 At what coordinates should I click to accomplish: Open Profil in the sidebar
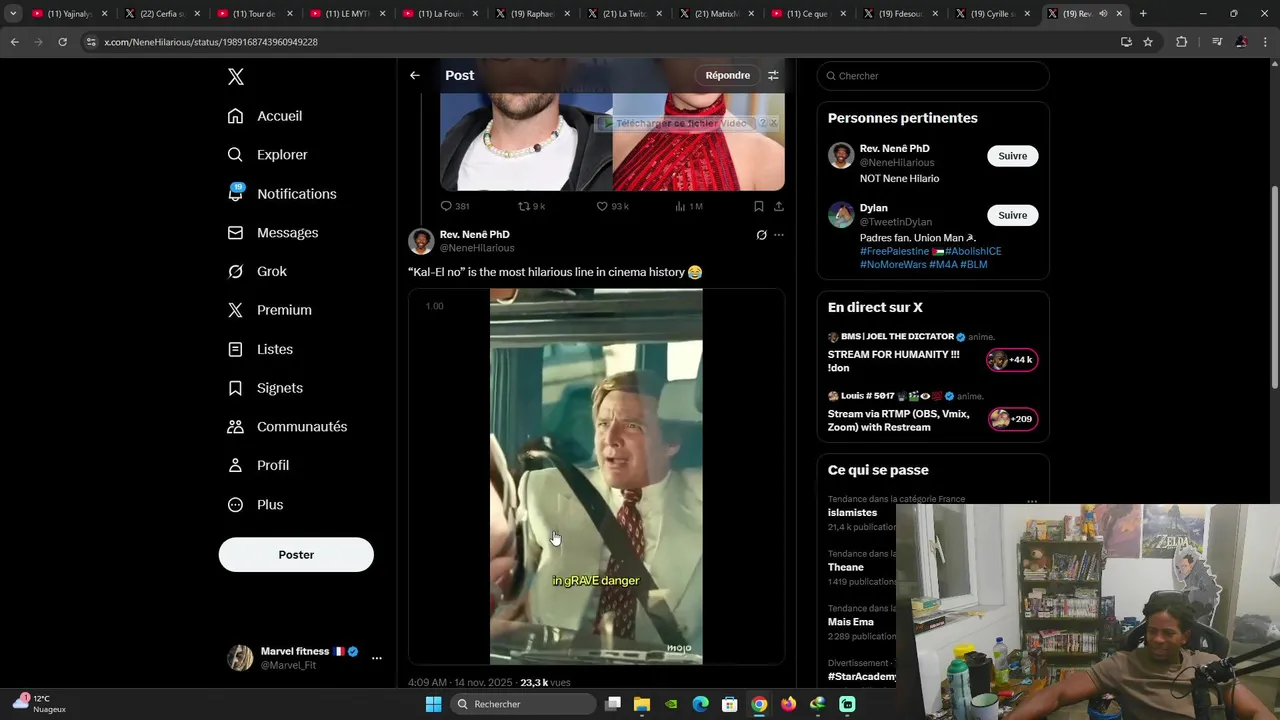[258, 466]
